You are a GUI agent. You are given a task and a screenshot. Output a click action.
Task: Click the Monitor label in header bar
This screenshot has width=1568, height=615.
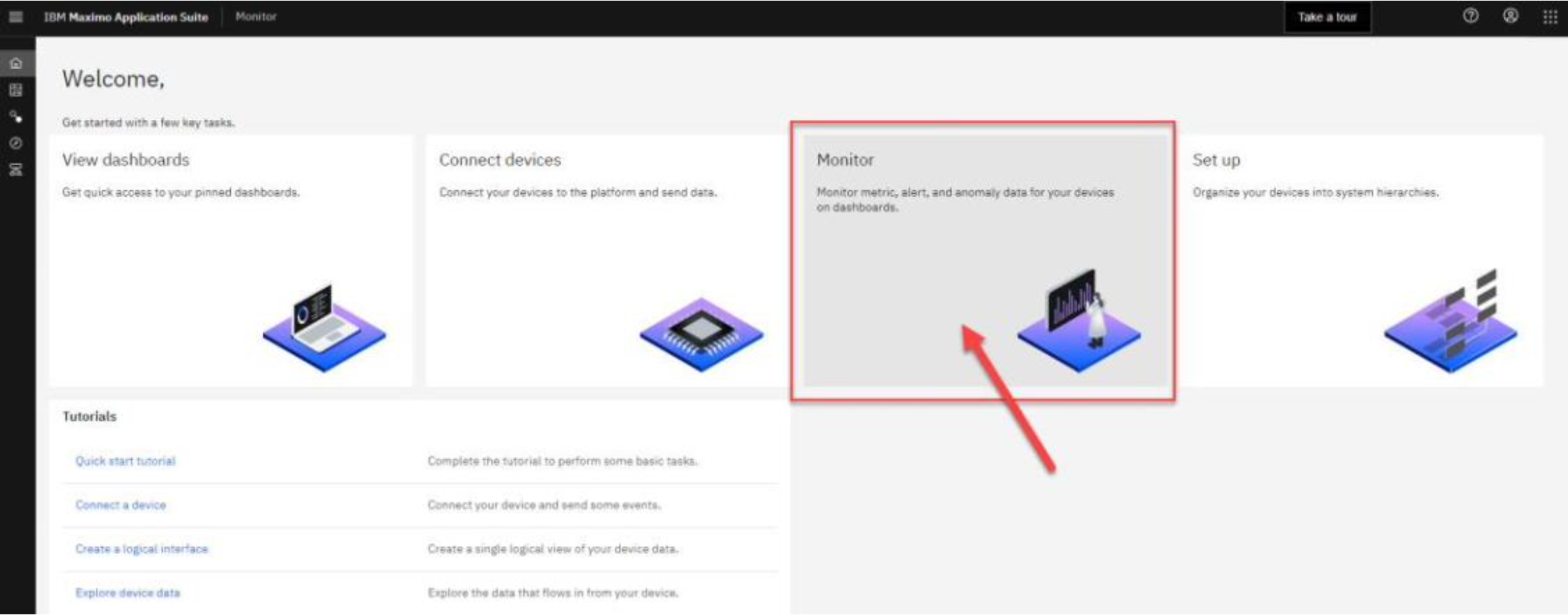256,16
